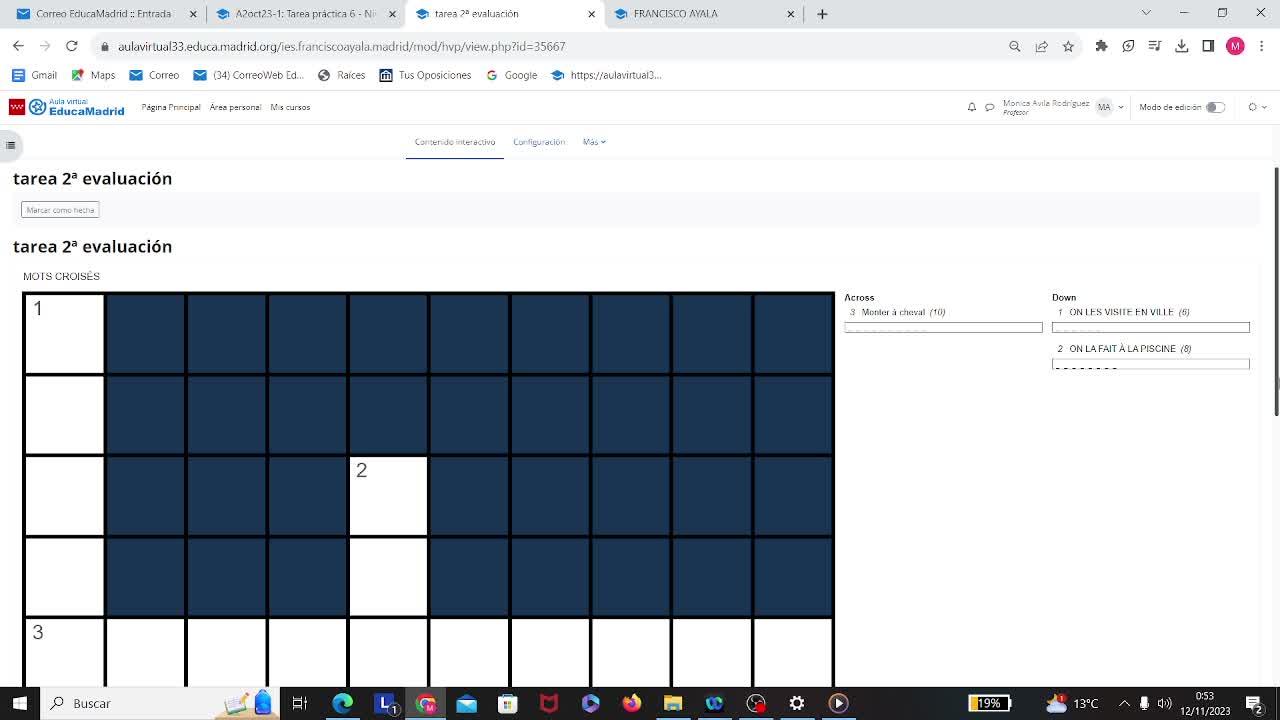This screenshot has width=1280, height=720.
Task: Share this page via the address bar icon
Action: [x=1041, y=46]
